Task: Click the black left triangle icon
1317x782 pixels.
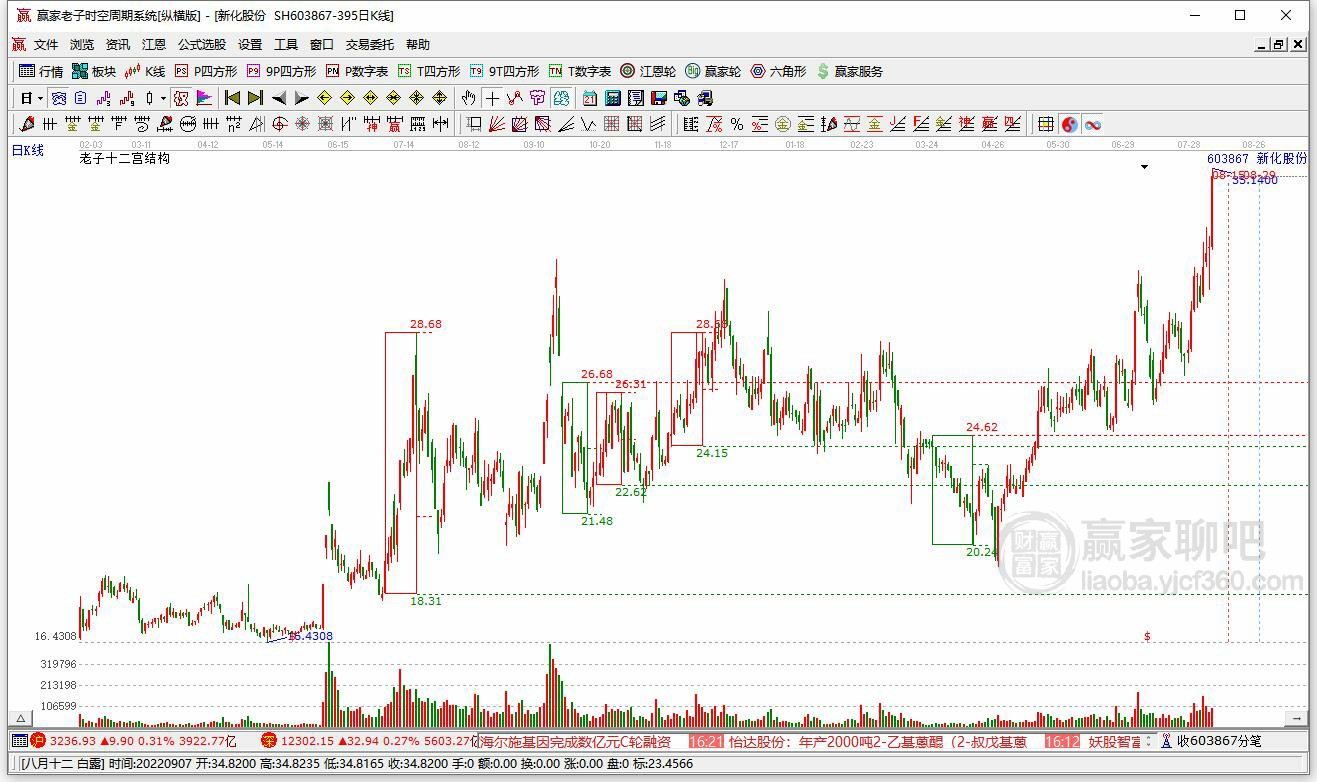Action: point(279,98)
